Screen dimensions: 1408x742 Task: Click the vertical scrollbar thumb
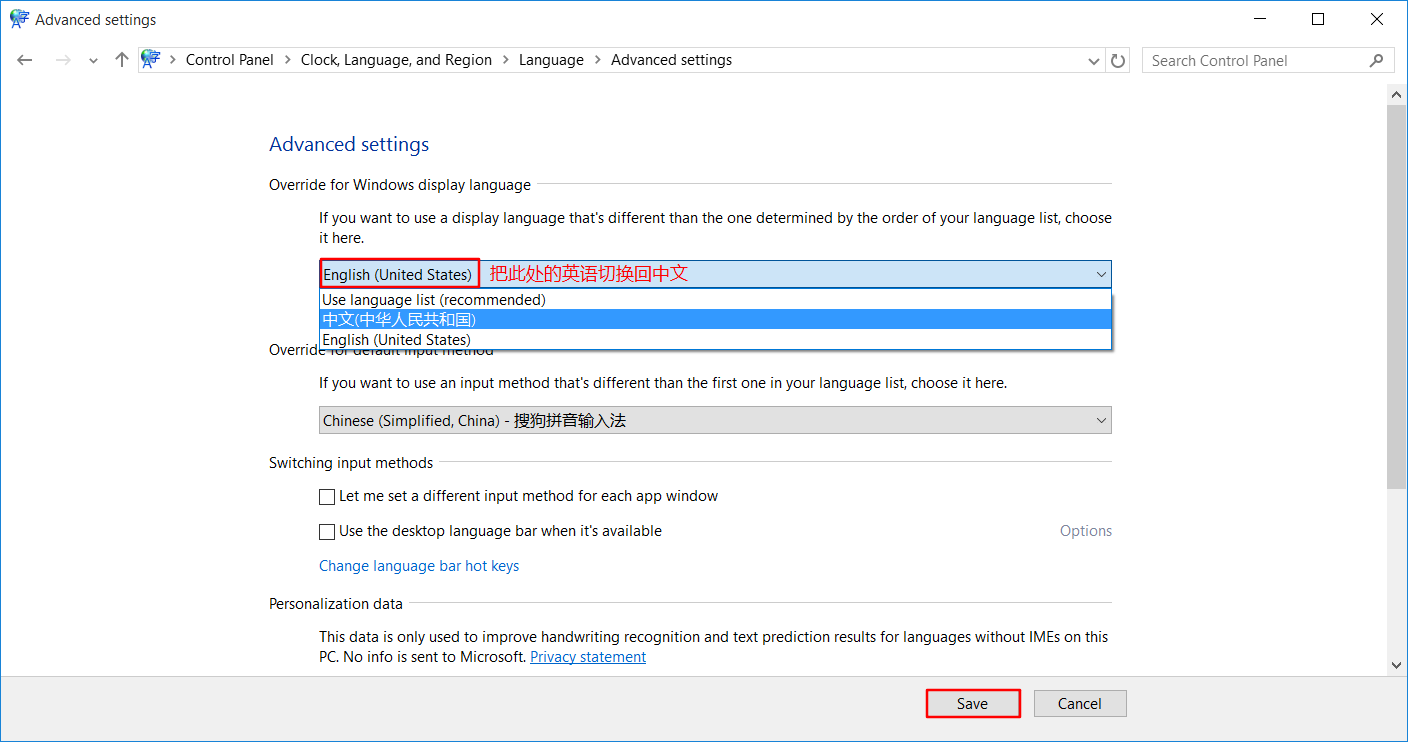click(1397, 295)
